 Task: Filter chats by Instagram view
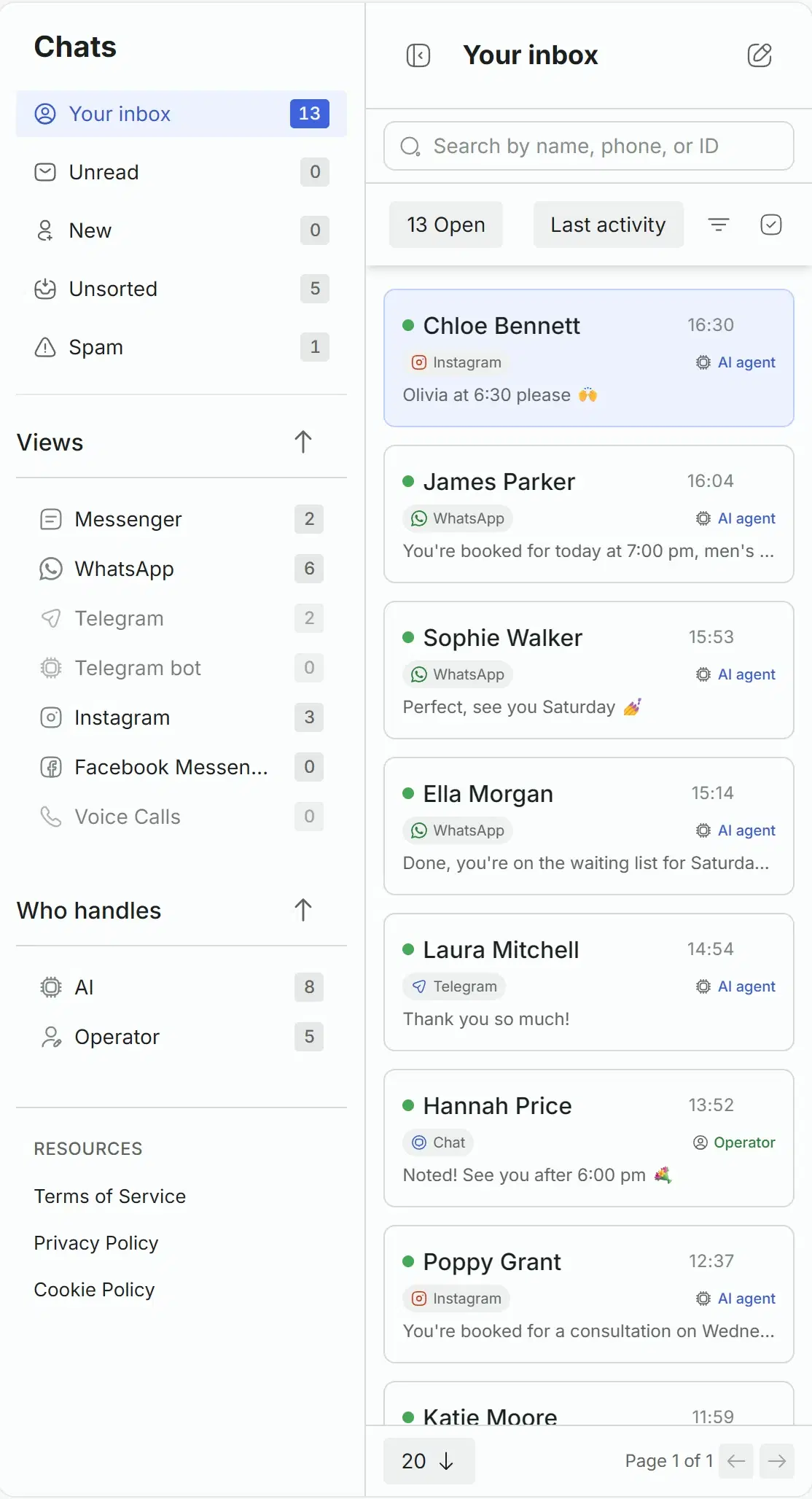pyautogui.click(x=181, y=717)
